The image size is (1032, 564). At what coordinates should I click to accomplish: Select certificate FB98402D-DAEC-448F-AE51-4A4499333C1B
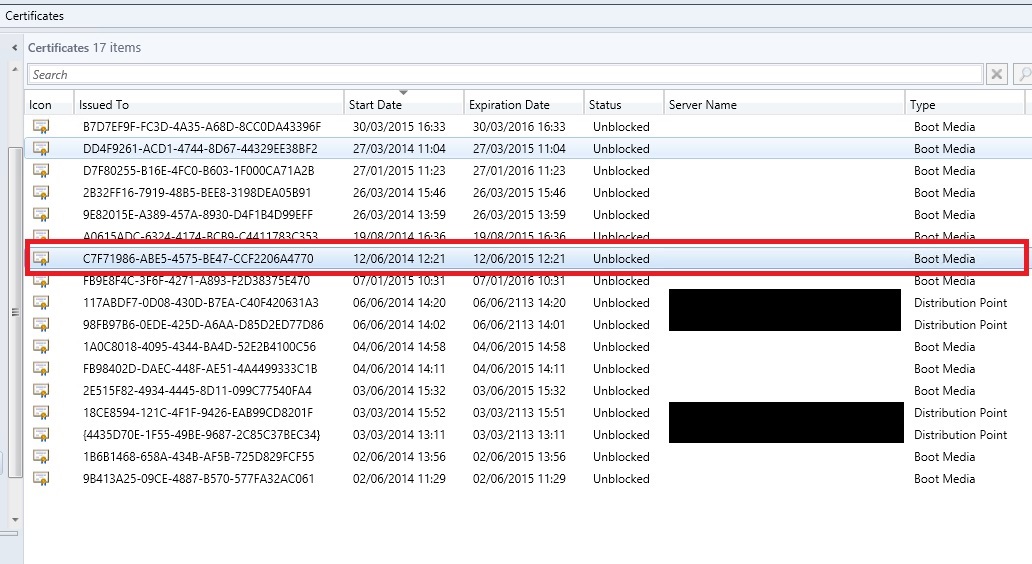199,369
